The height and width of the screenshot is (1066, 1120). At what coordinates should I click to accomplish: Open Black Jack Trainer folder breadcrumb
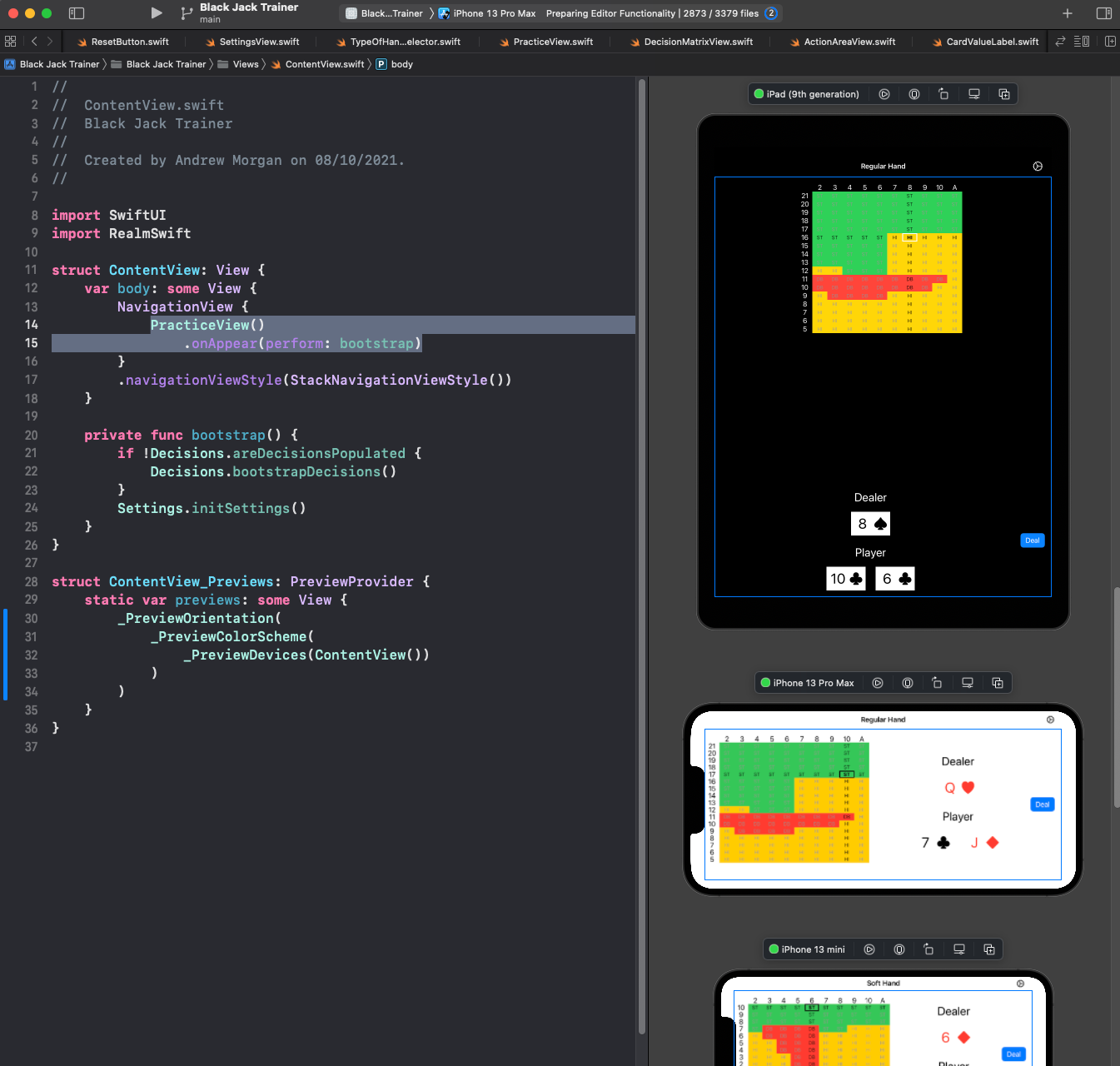158,64
